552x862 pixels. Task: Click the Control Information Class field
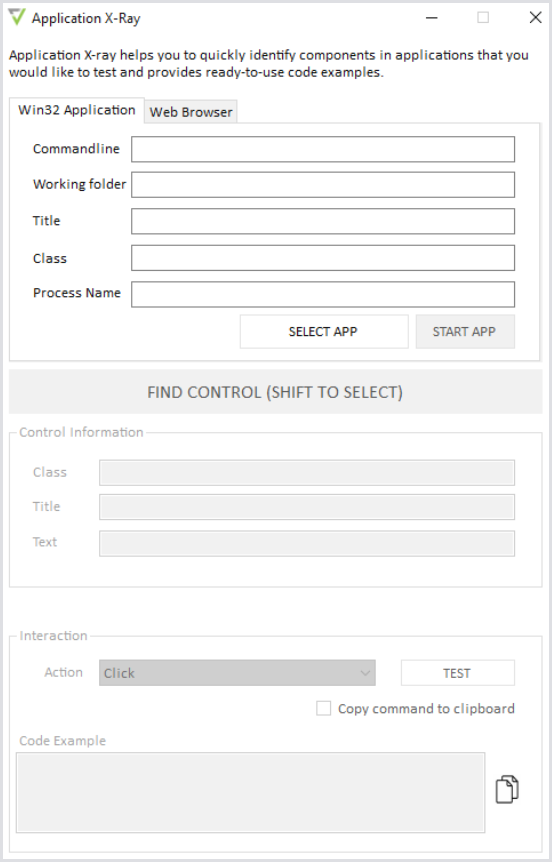point(307,473)
